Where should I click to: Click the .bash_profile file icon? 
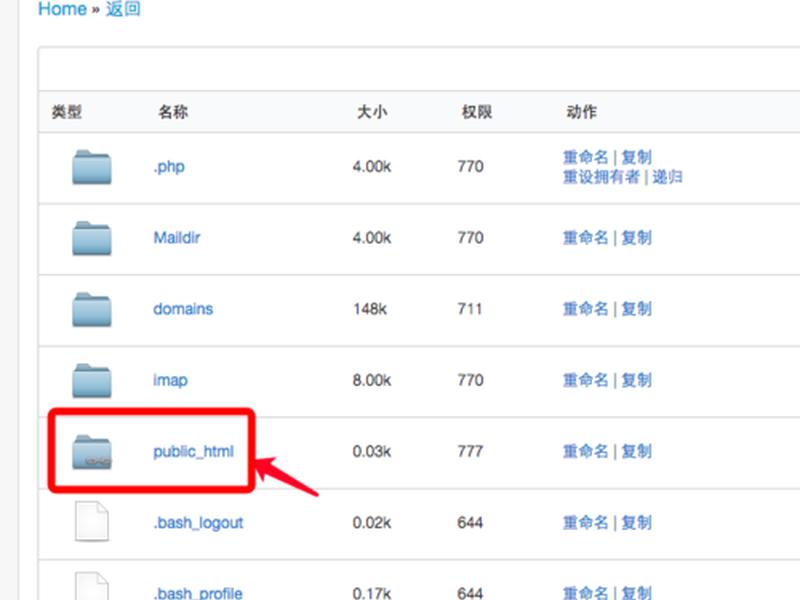pos(92,586)
